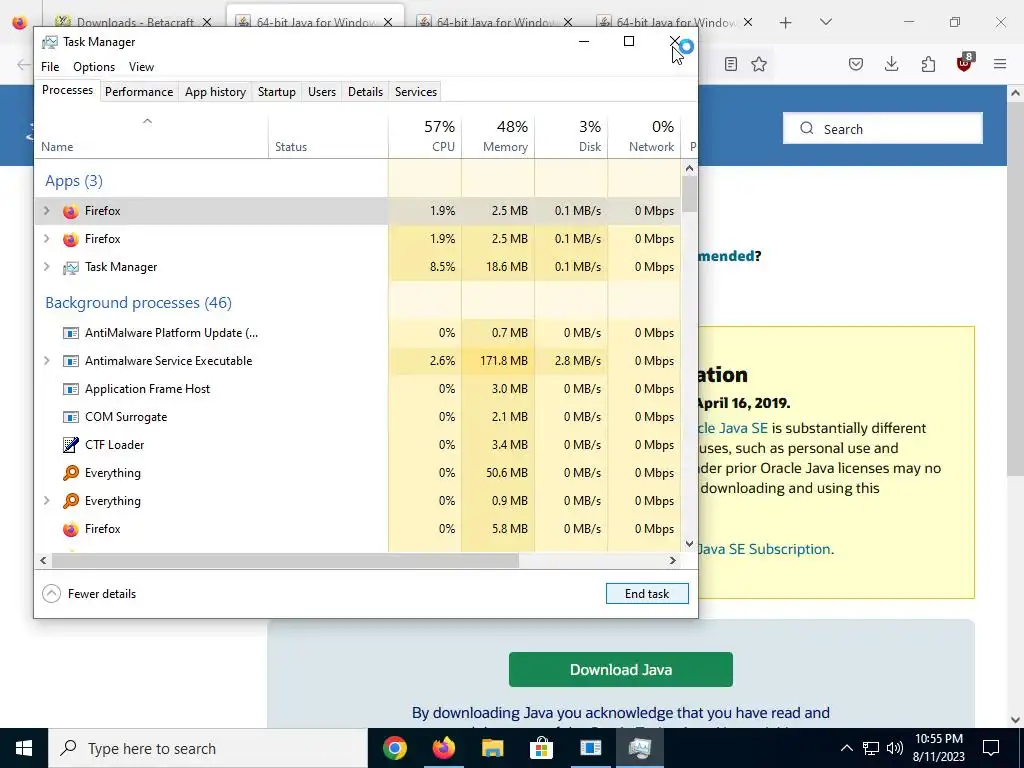
Task: Expand Antimalware Service Executable process
Action: 46,360
